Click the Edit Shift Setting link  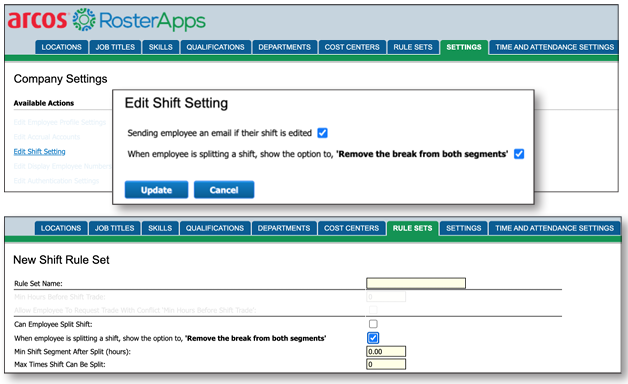tap(39, 151)
